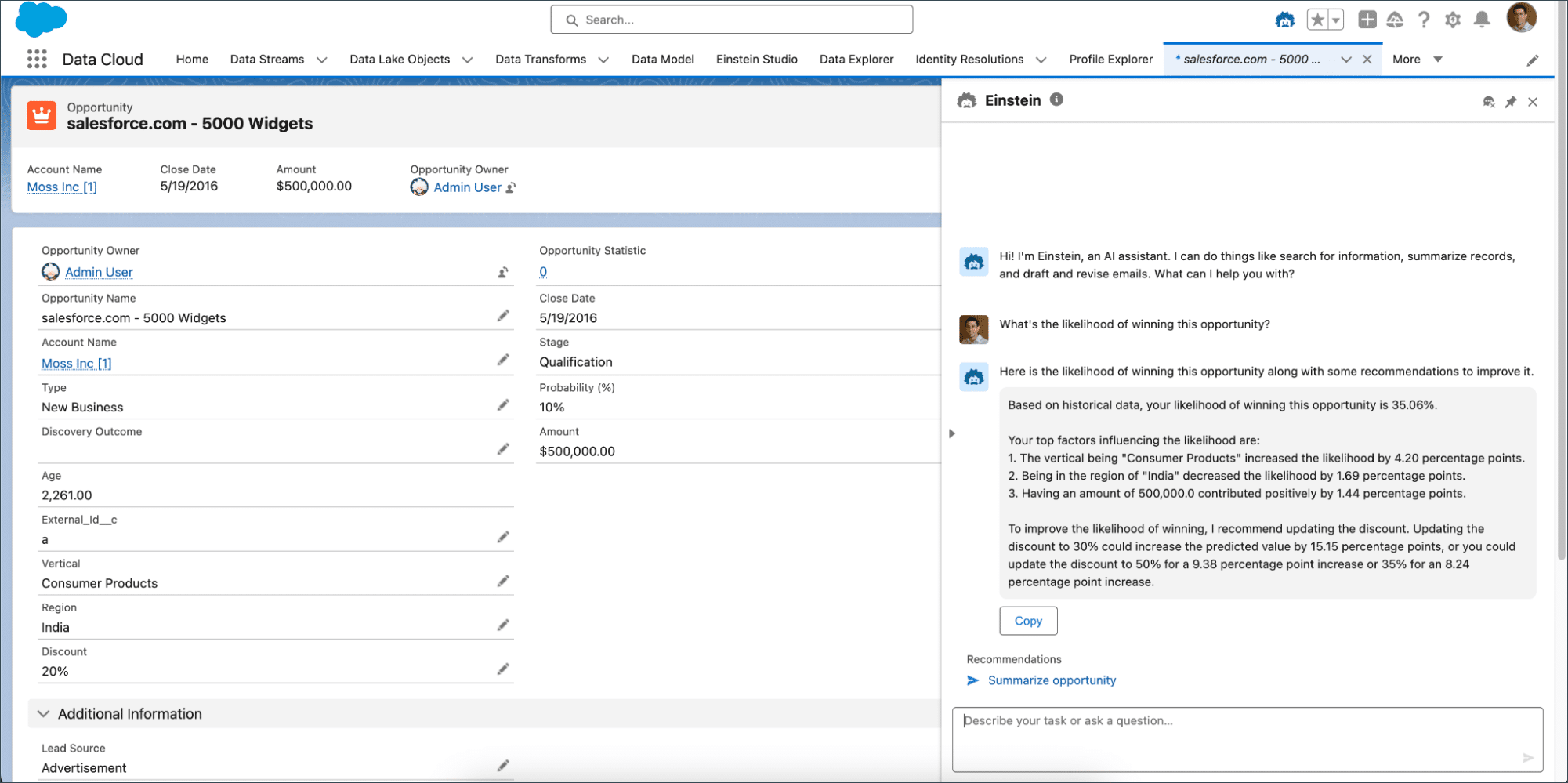The height and width of the screenshot is (783, 1568).
Task: Click the Opportunity crown icon
Action: (x=42, y=115)
